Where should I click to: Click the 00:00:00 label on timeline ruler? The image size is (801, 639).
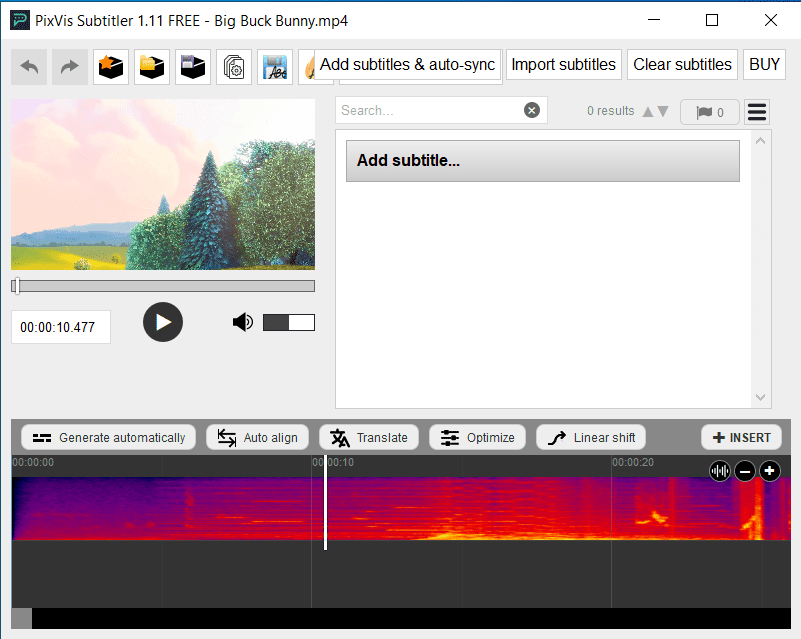pos(33,463)
